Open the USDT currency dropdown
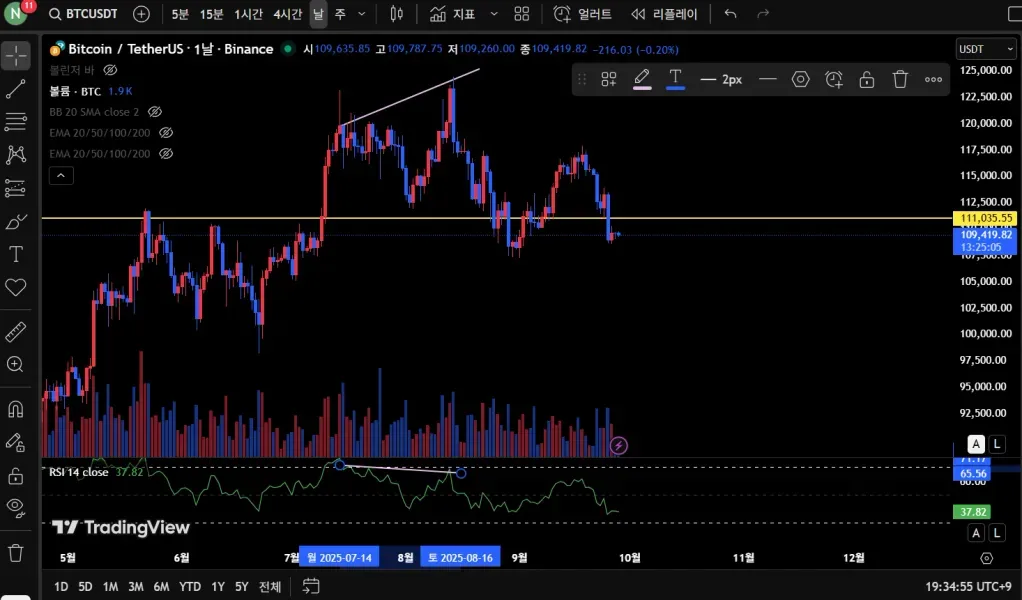This screenshot has height=600, width=1022. coord(985,48)
